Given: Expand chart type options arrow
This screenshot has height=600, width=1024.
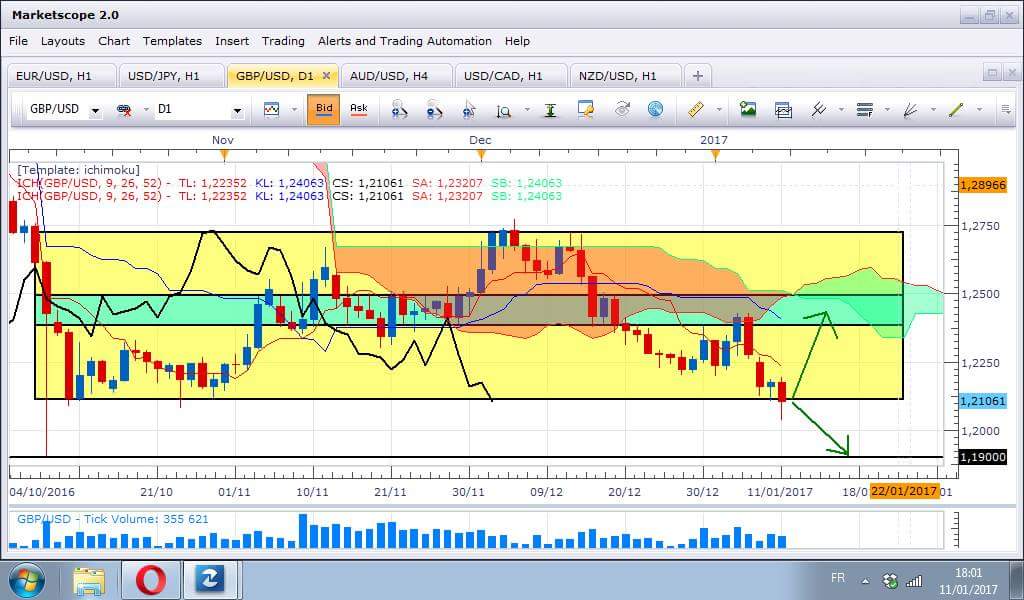Looking at the screenshot, I should (x=293, y=110).
